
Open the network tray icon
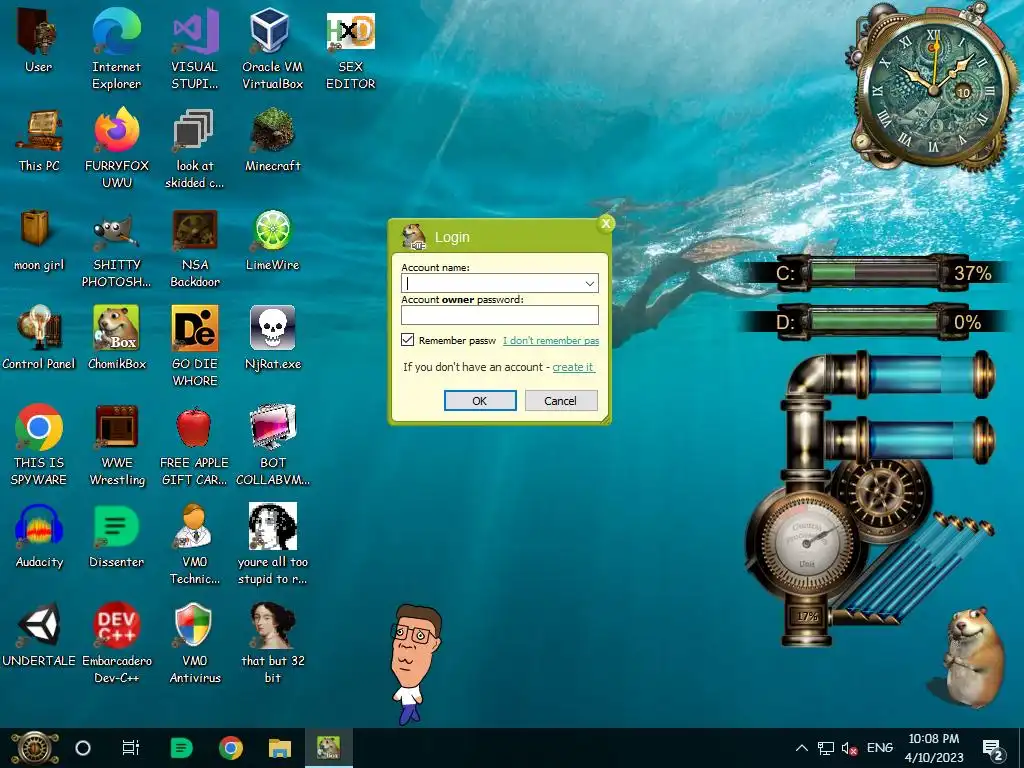click(x=825, y=748)
